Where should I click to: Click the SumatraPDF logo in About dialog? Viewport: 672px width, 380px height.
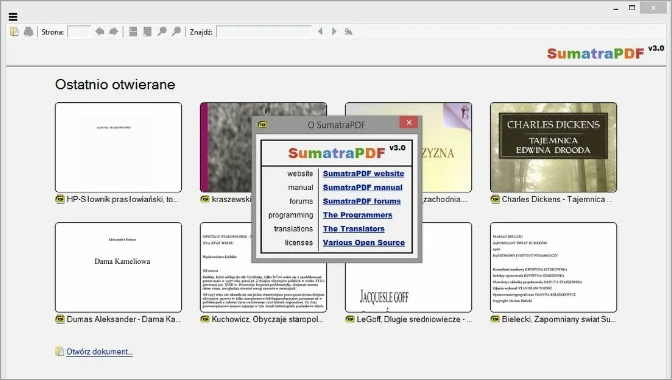click(337, 153)
